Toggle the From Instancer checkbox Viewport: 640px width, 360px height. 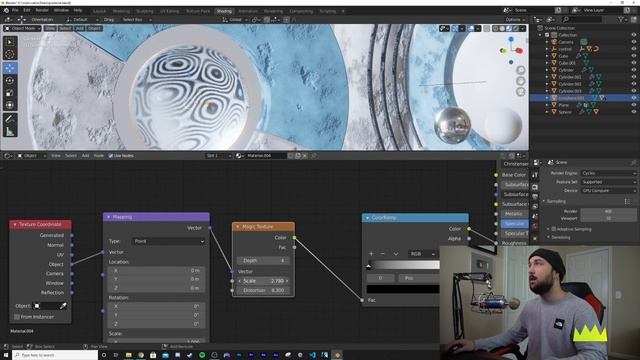[17, 317]
